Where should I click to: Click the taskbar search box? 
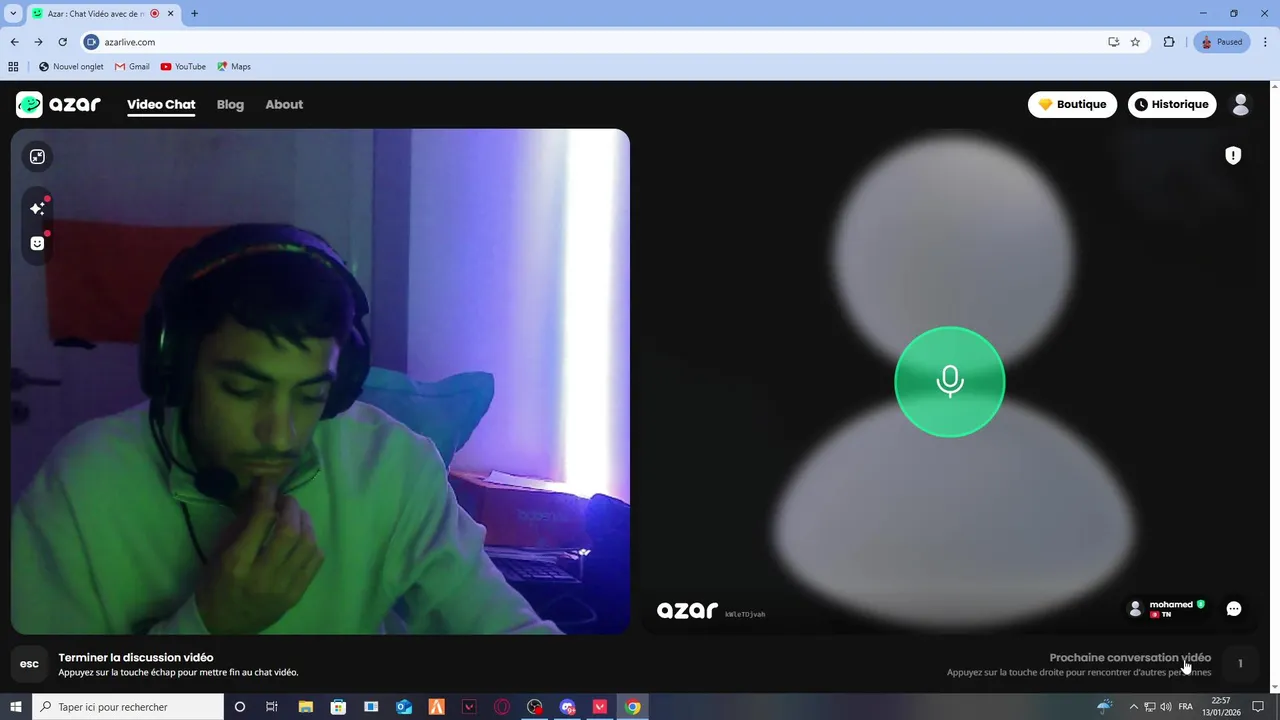pos(127,707)
